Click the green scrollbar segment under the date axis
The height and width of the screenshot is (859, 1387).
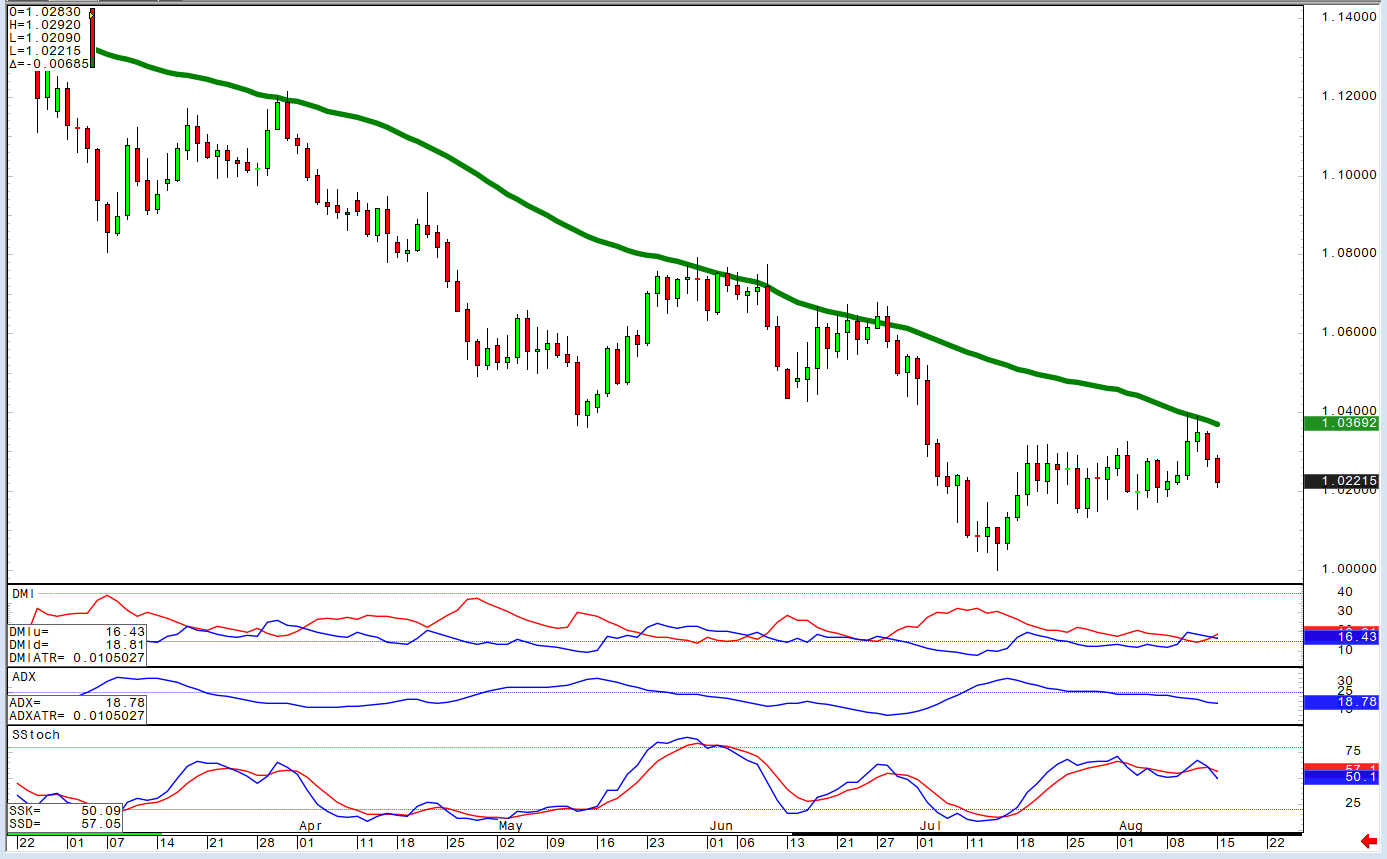(84, 834)
